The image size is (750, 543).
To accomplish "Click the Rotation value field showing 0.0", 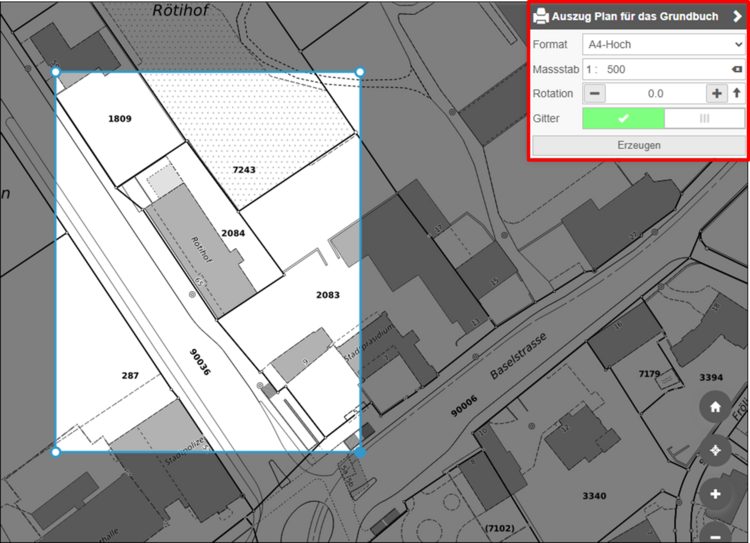I will click(655, 93).
